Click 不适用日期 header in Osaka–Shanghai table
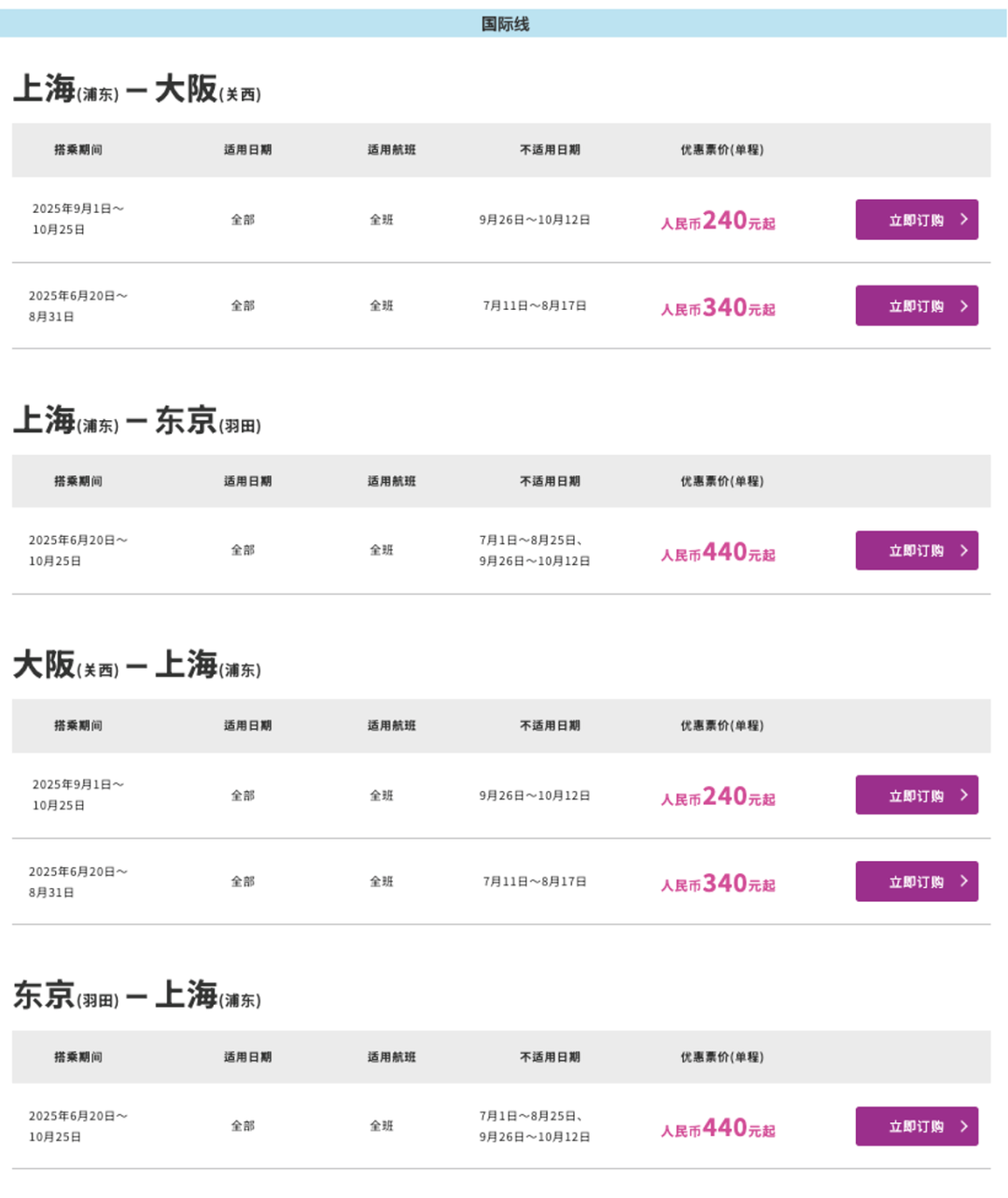1008x1198 pixels. (550, 726)
